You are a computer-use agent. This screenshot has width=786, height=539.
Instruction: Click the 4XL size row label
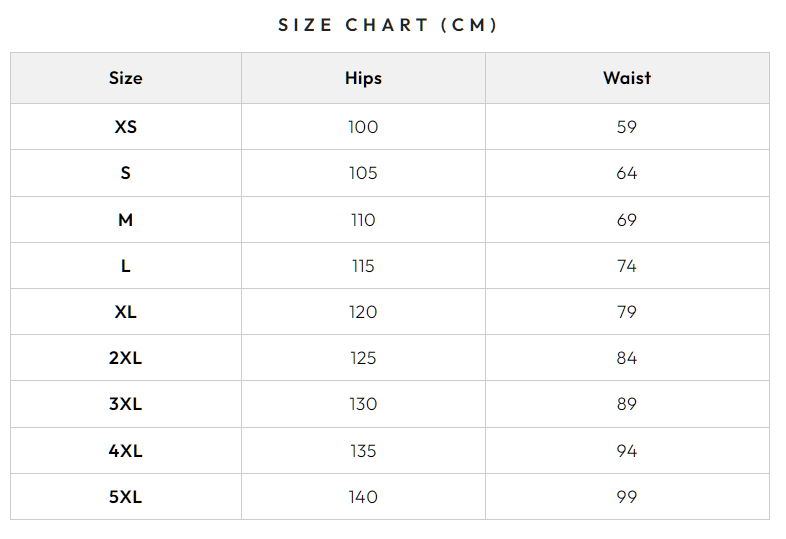(126, 451)
